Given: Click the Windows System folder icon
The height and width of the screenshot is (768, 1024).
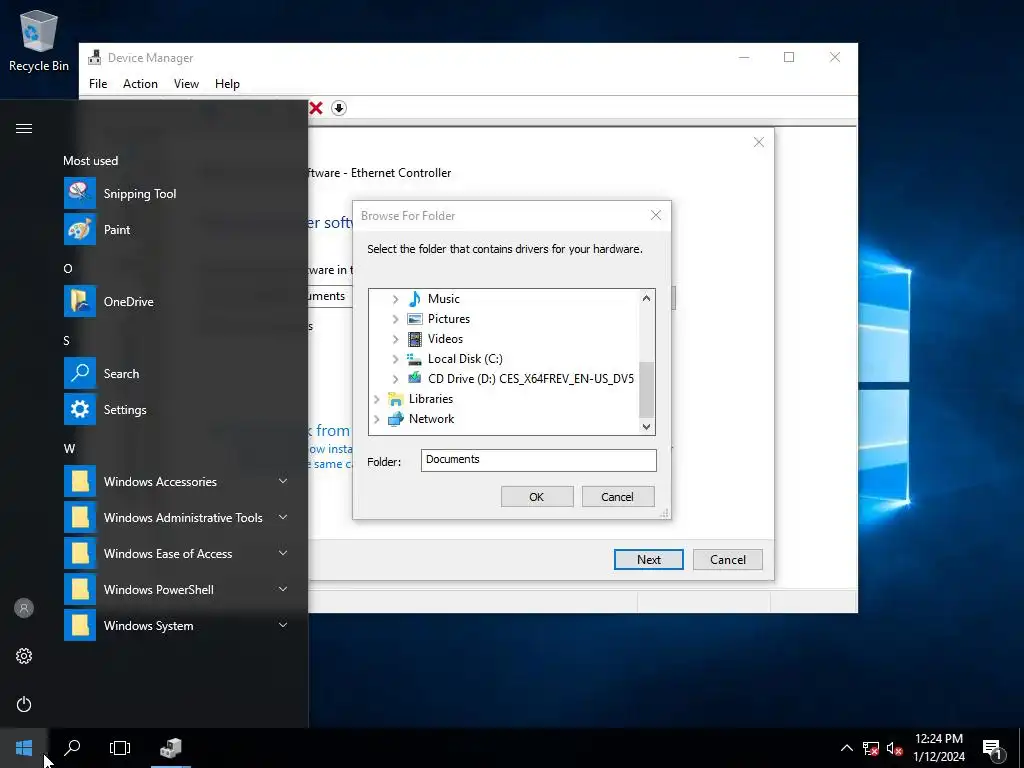Looking at the screenshot, I should pyautogui.click(x=80, y=625).
